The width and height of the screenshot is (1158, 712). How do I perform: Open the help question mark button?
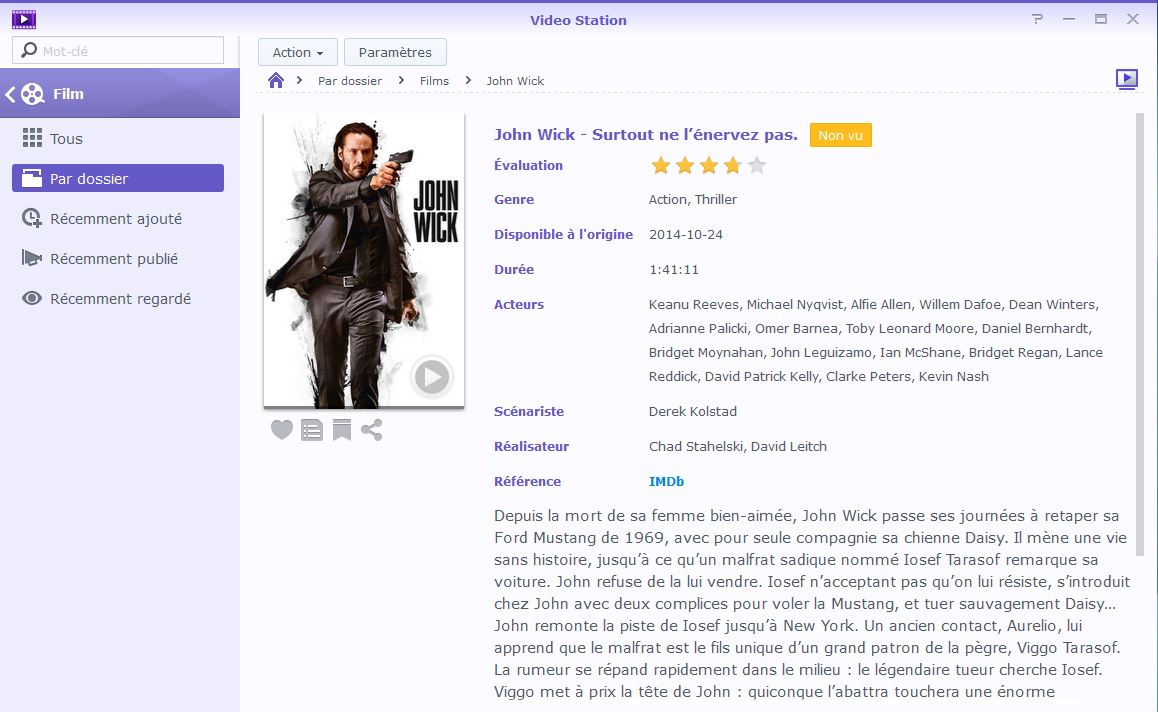[x=1038, y=19]
